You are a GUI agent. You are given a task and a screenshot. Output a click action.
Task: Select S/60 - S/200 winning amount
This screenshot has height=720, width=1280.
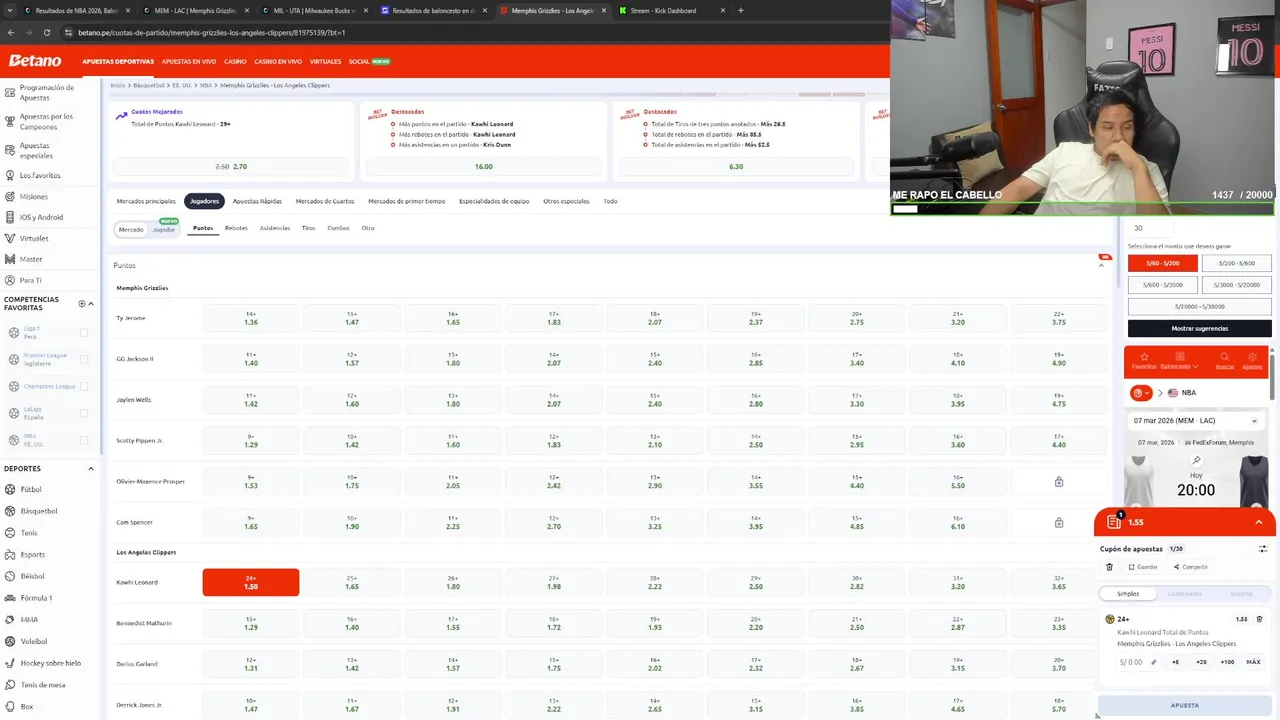coord(1162,263)
